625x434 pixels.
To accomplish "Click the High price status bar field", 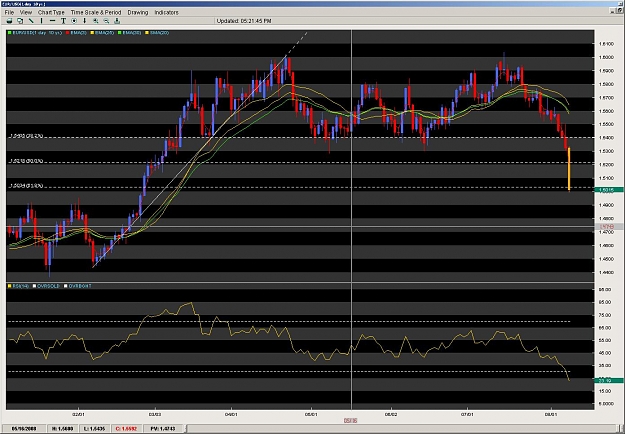I will [61, 428].
